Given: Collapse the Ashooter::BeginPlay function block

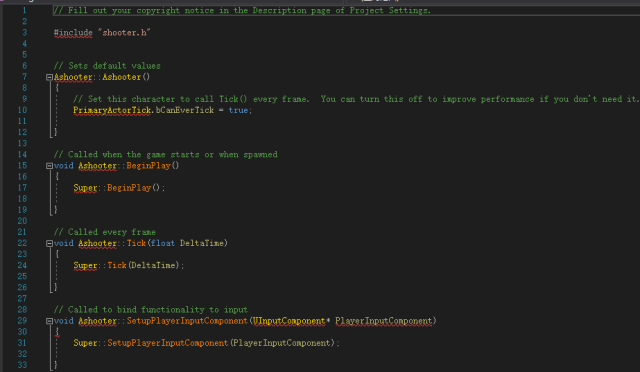Looking at the screenshot, I should pyautogui.click(x=49, y=166).
